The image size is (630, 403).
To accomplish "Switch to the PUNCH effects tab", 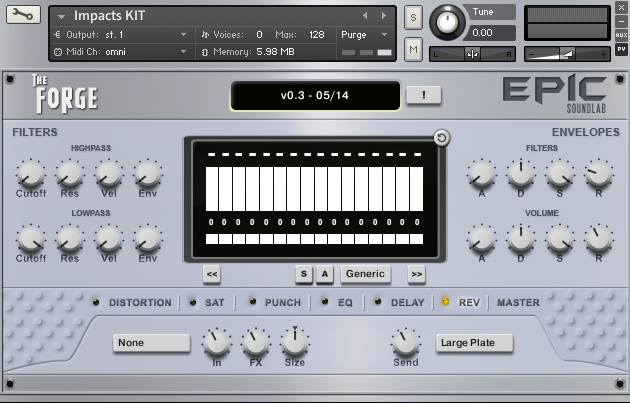I will pos(283,303).
